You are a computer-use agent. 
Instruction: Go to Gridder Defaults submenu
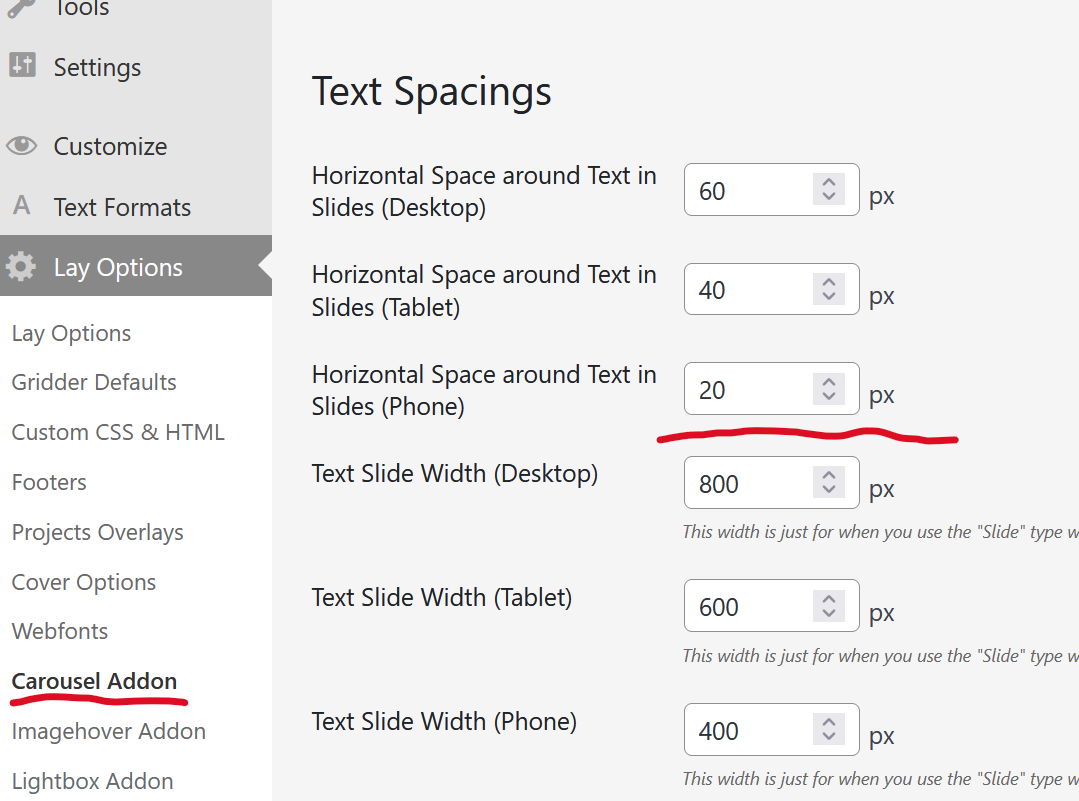94,382
